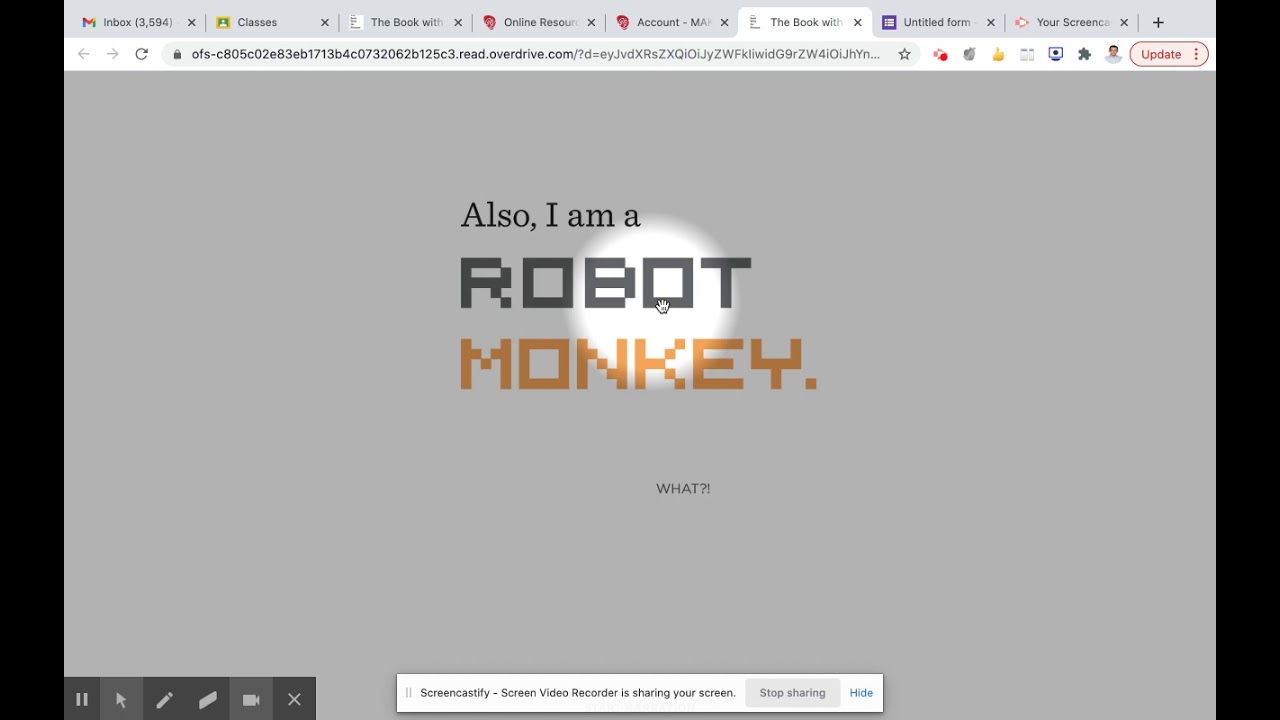Open the Chrome profile avatar
The height and width of the screenshot is (720, 1280).
[1113, 54]
